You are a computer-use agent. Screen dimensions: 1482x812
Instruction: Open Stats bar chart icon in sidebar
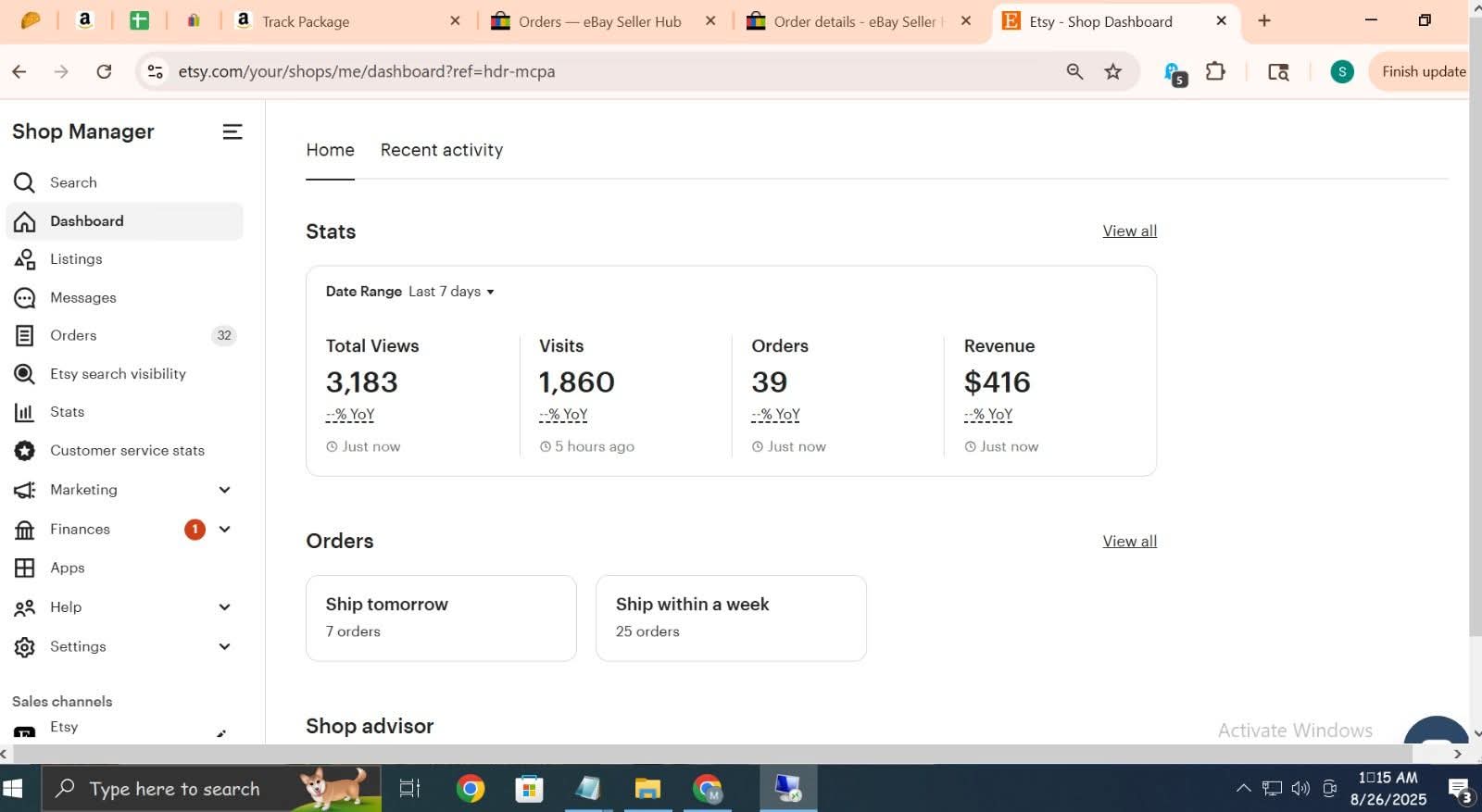(25, 412)
